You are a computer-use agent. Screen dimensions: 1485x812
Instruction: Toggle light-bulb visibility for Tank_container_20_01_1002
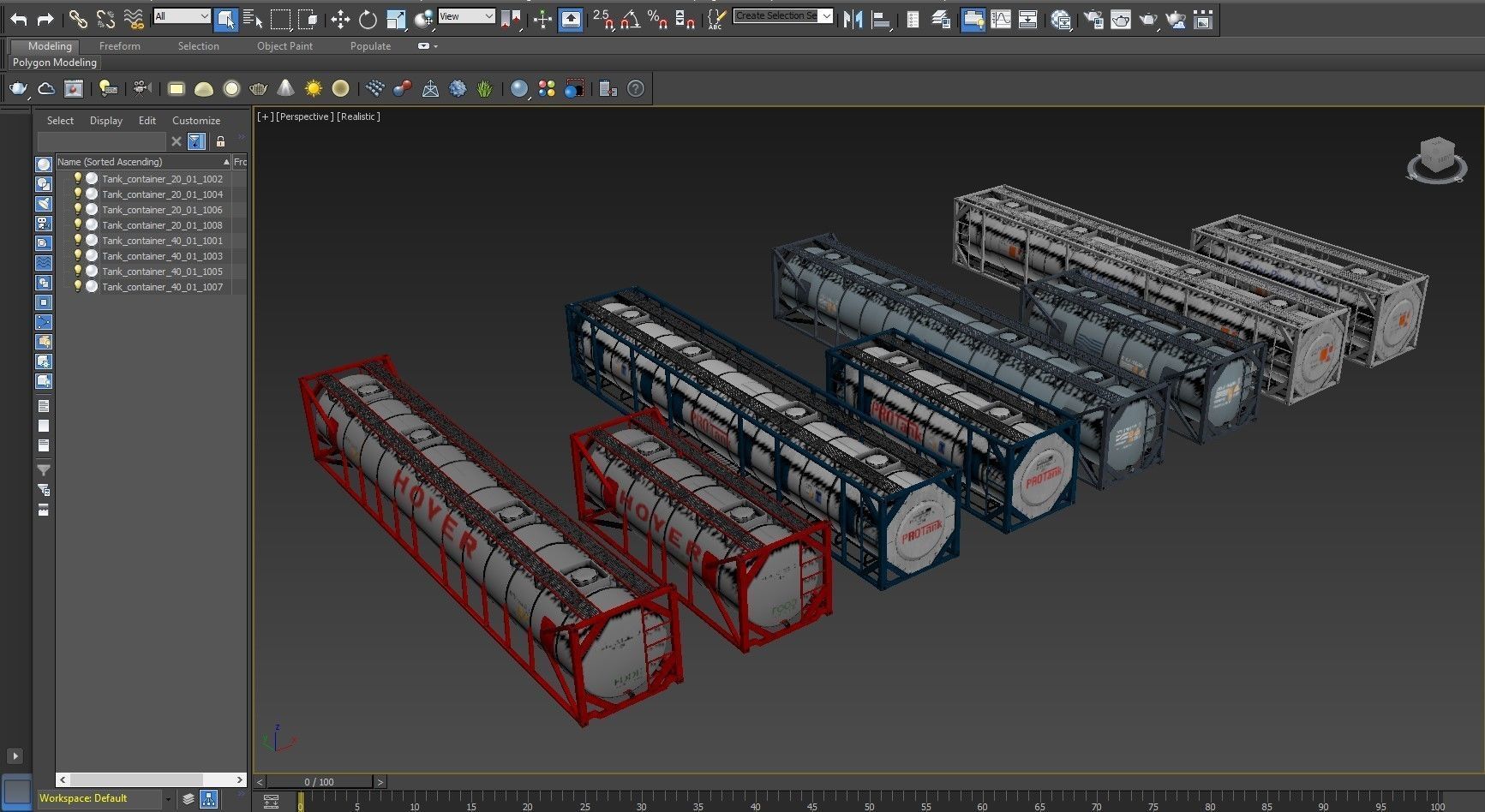tap(77, 178)
